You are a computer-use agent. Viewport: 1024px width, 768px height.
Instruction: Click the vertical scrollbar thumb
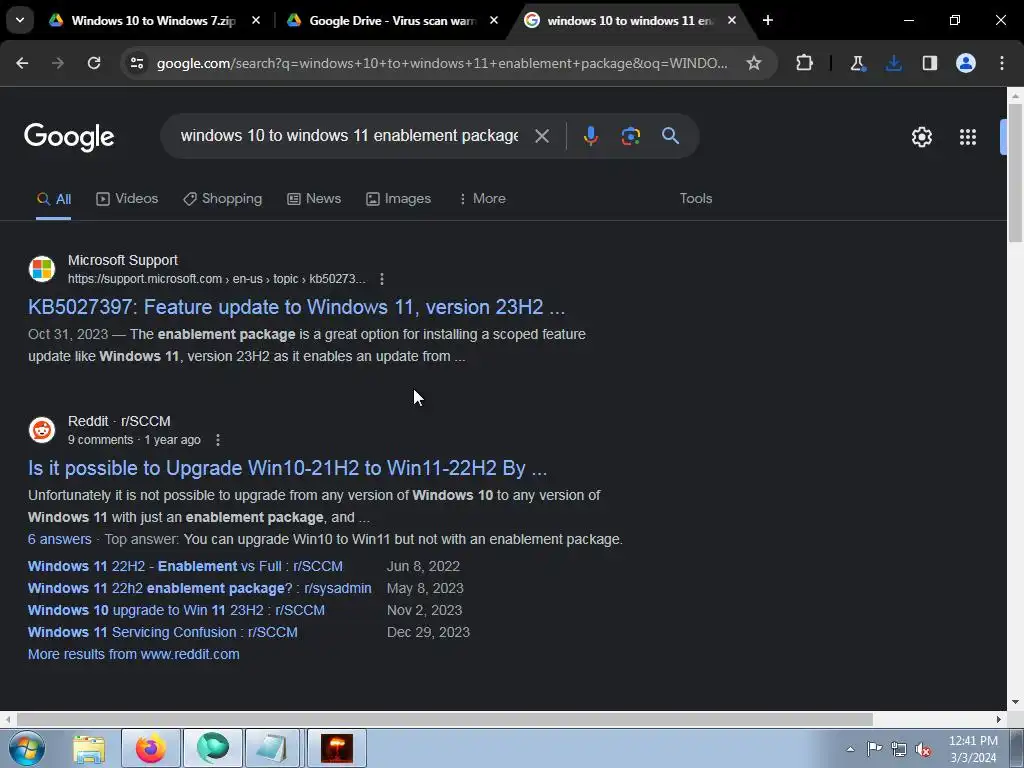pos(1015,173)
